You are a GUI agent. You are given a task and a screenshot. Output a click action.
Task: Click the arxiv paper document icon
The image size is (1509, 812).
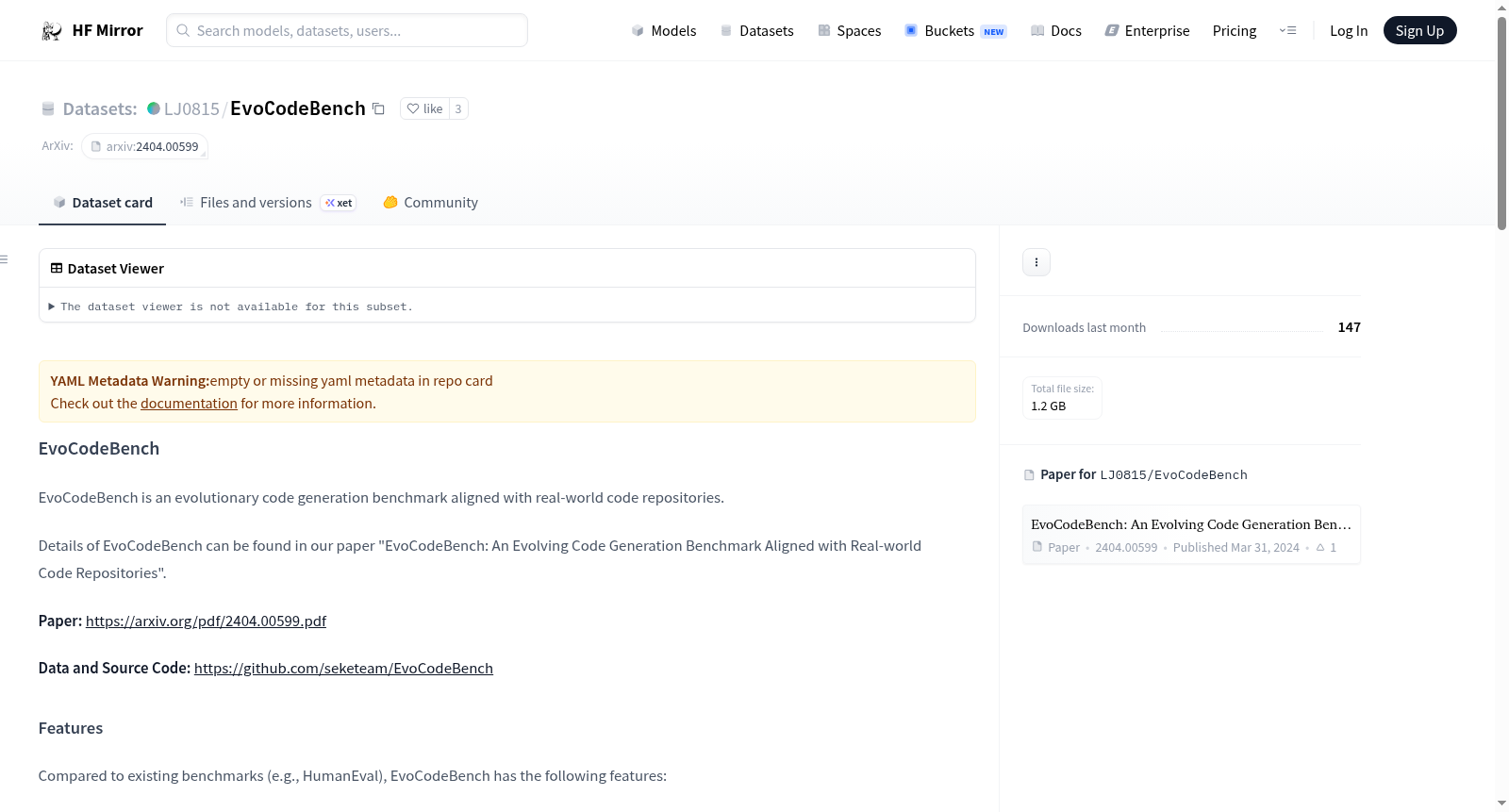(x=95, y=146)
